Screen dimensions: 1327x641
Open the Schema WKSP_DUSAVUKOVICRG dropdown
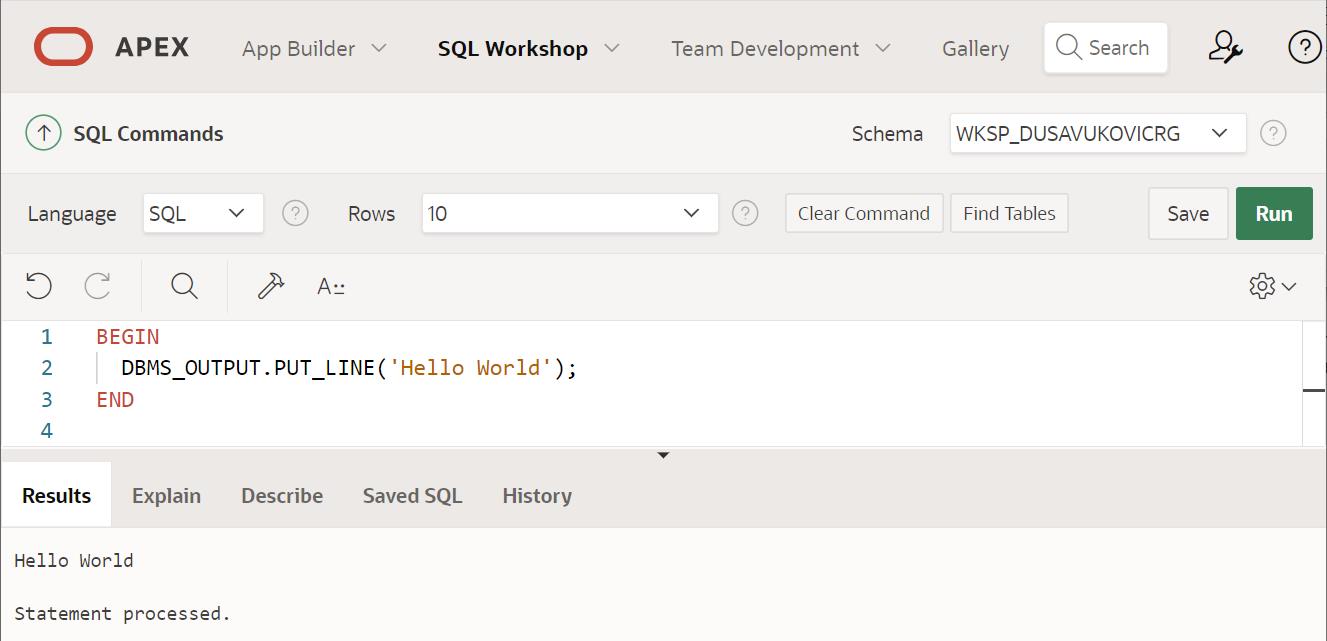pos(1097,133)
